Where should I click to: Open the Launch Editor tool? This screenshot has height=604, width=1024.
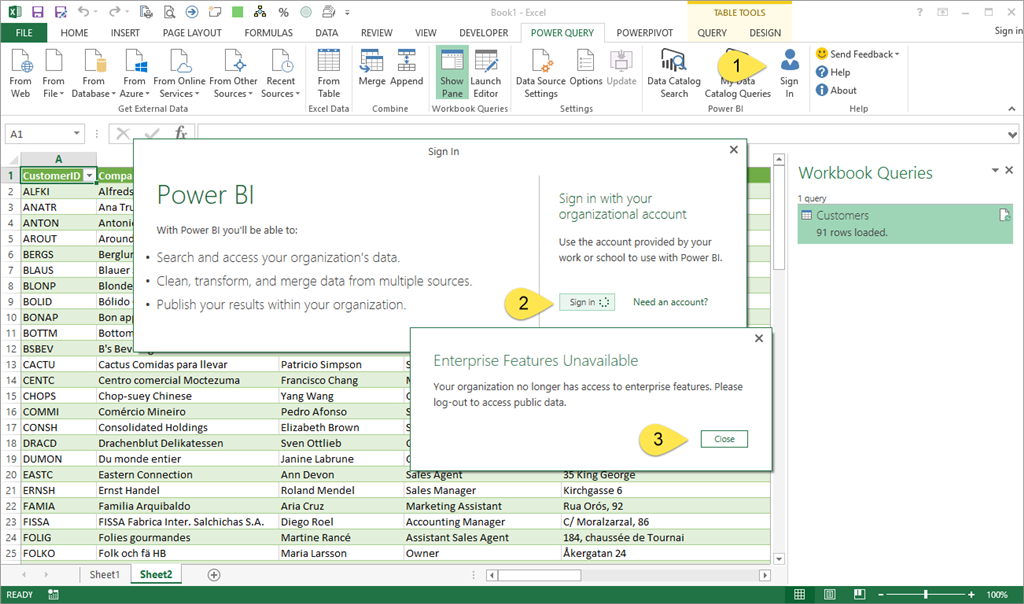[x=486, y=62]
